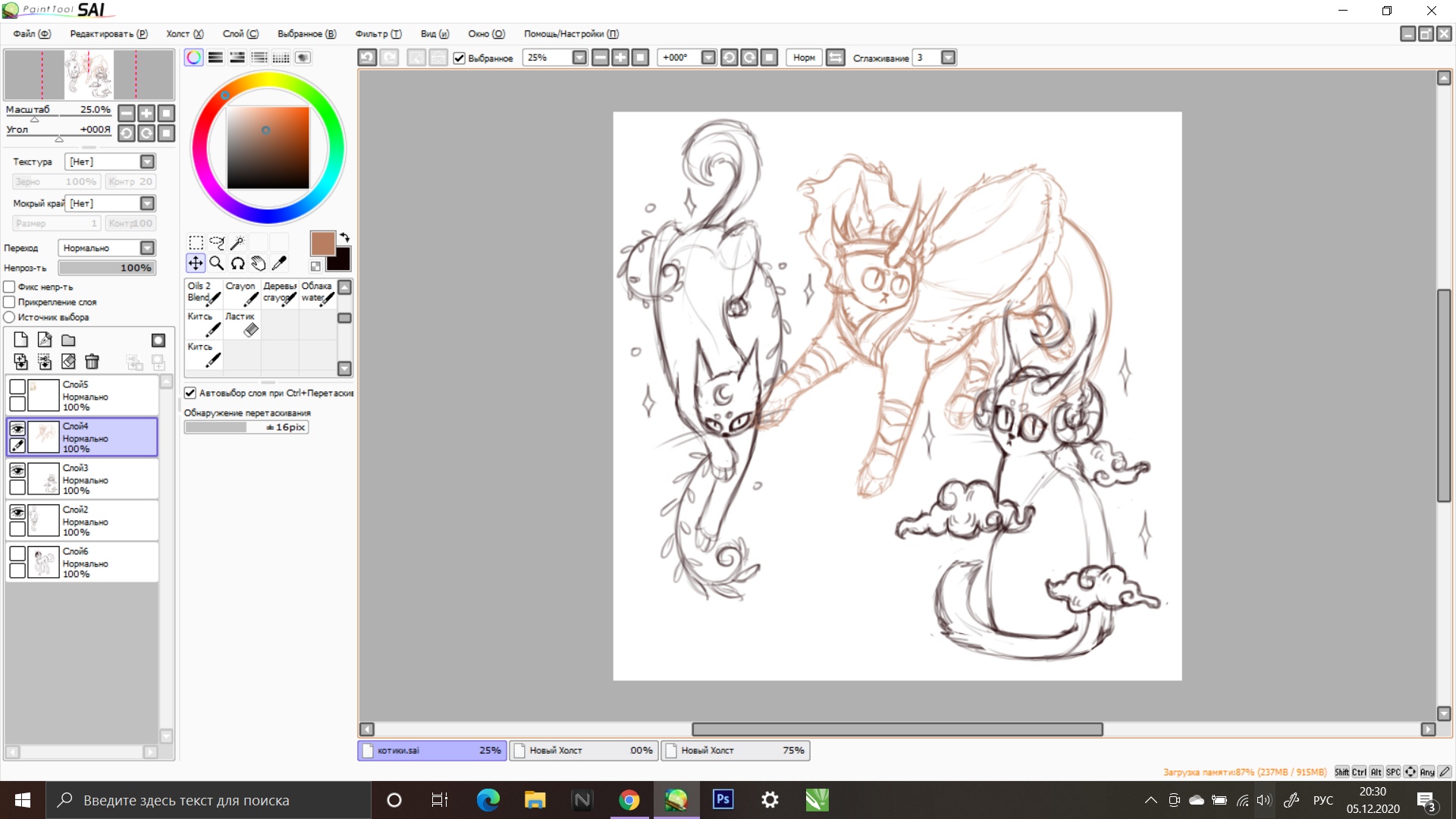This screenshot has height=819, width=1456.
Task: Hide Слой3 using its eye icon
Action: [17, 470]
